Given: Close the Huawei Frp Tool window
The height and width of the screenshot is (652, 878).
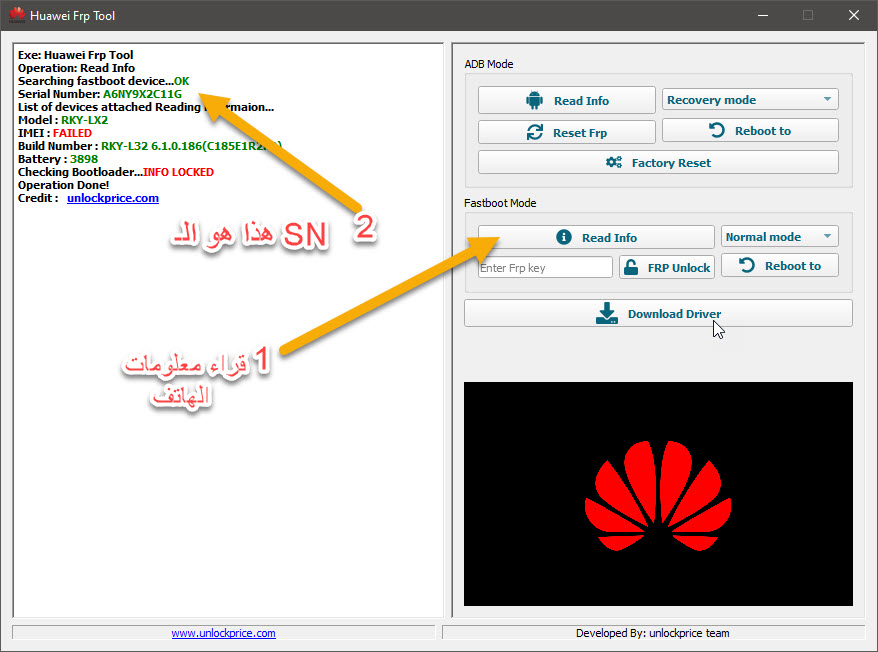Looking at the screenshot, I should (x=853, y=15).
